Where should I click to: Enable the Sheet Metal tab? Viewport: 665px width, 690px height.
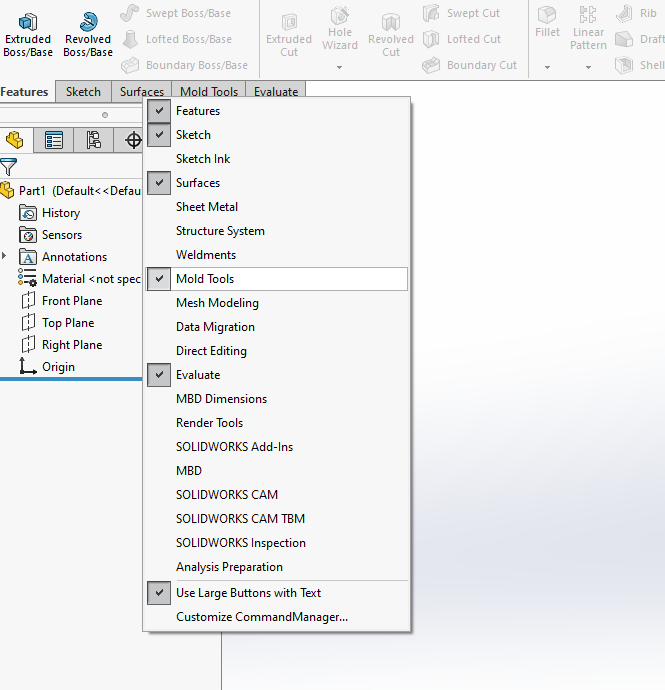(276, 207)
